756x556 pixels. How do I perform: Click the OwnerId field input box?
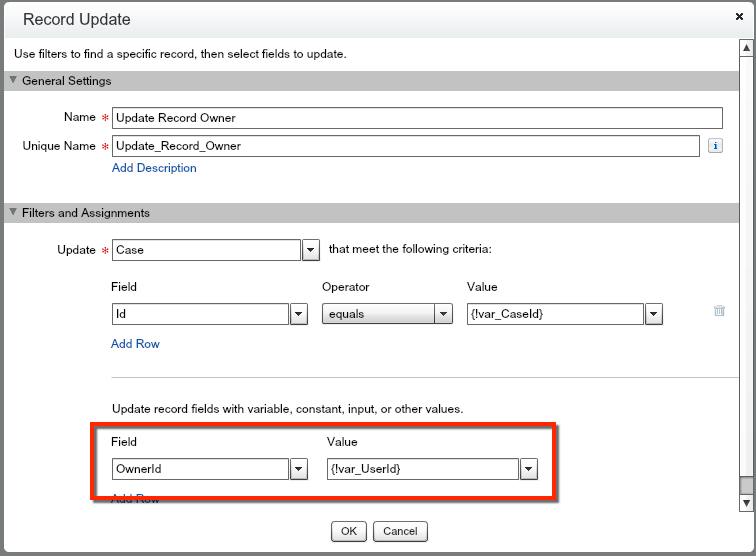(x=200, y=469)
